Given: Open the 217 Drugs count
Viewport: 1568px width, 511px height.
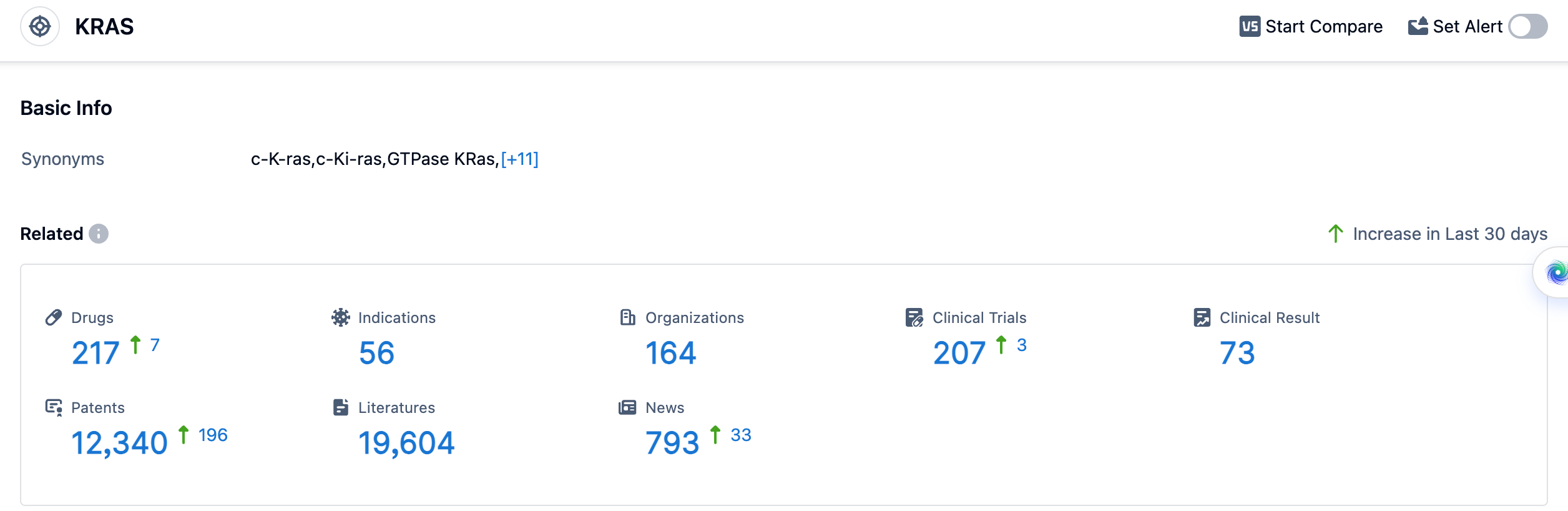Looking at the screenshot, I should pos(96,354).
